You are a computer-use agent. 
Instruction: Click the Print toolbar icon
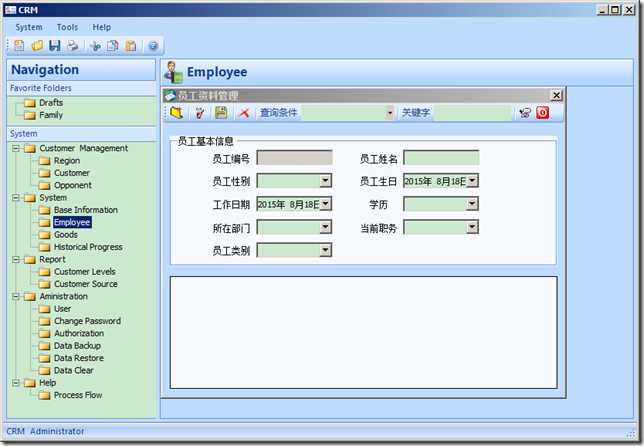(x=73, y=46)
